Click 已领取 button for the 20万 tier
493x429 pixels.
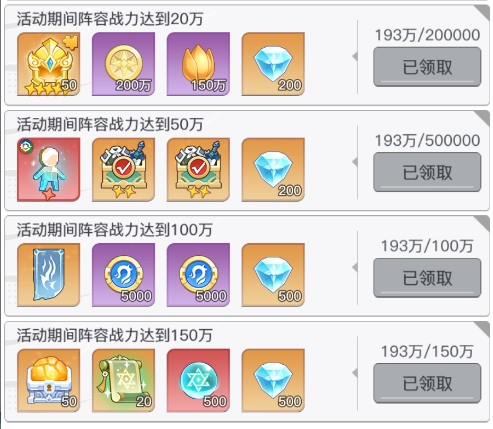tap(427, 67)
